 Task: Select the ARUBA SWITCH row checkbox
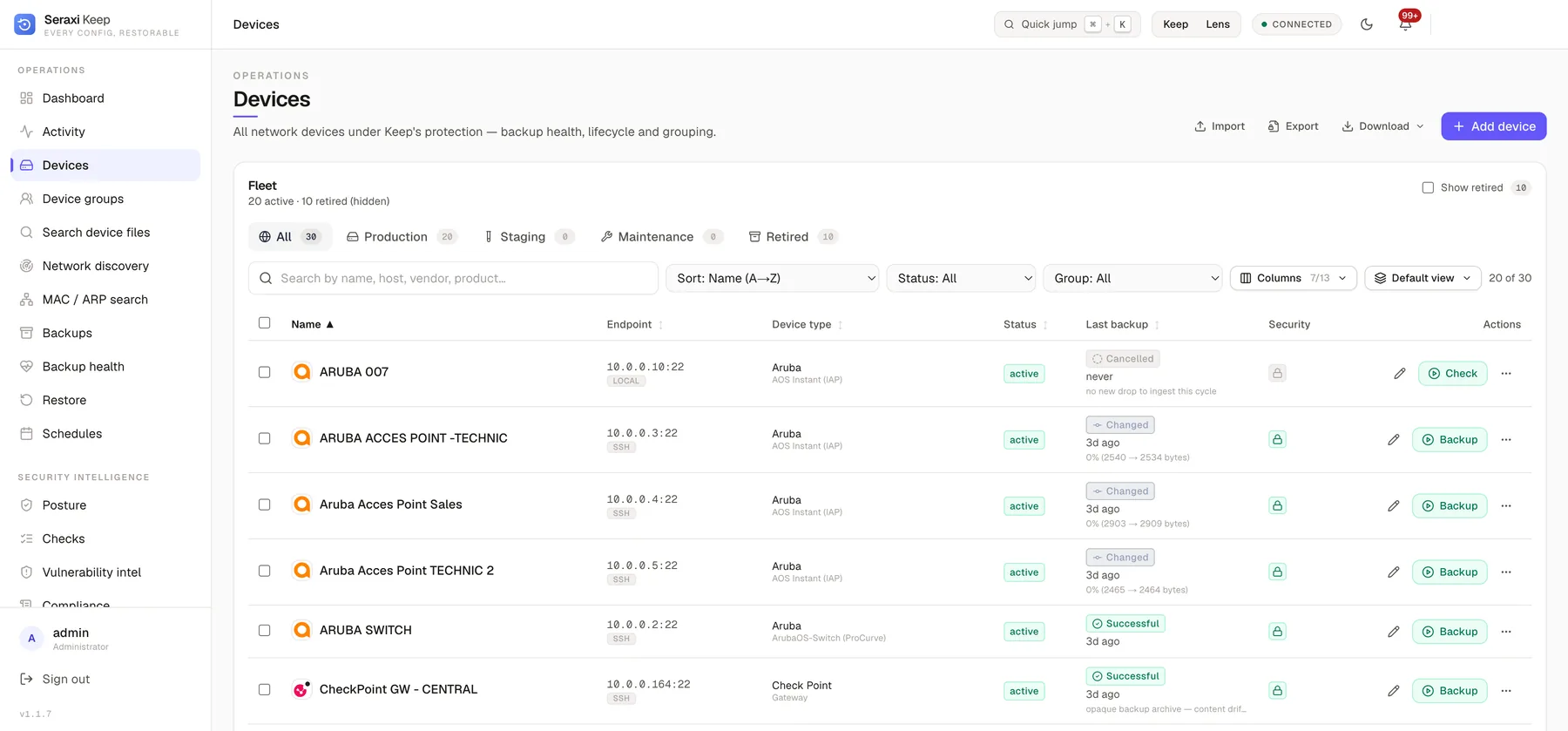pos(264,630)
